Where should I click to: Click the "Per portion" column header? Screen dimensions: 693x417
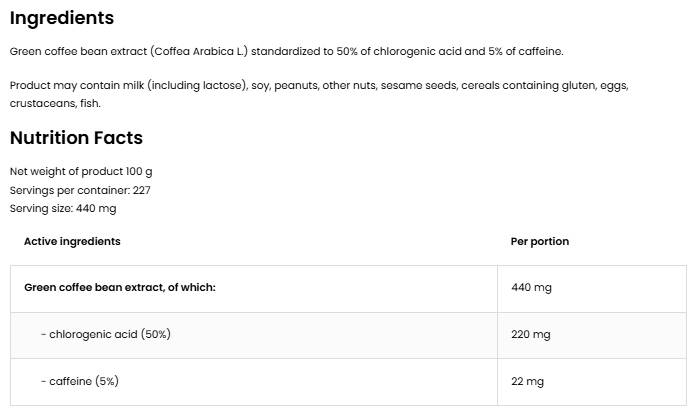click(x=540, y=241)
